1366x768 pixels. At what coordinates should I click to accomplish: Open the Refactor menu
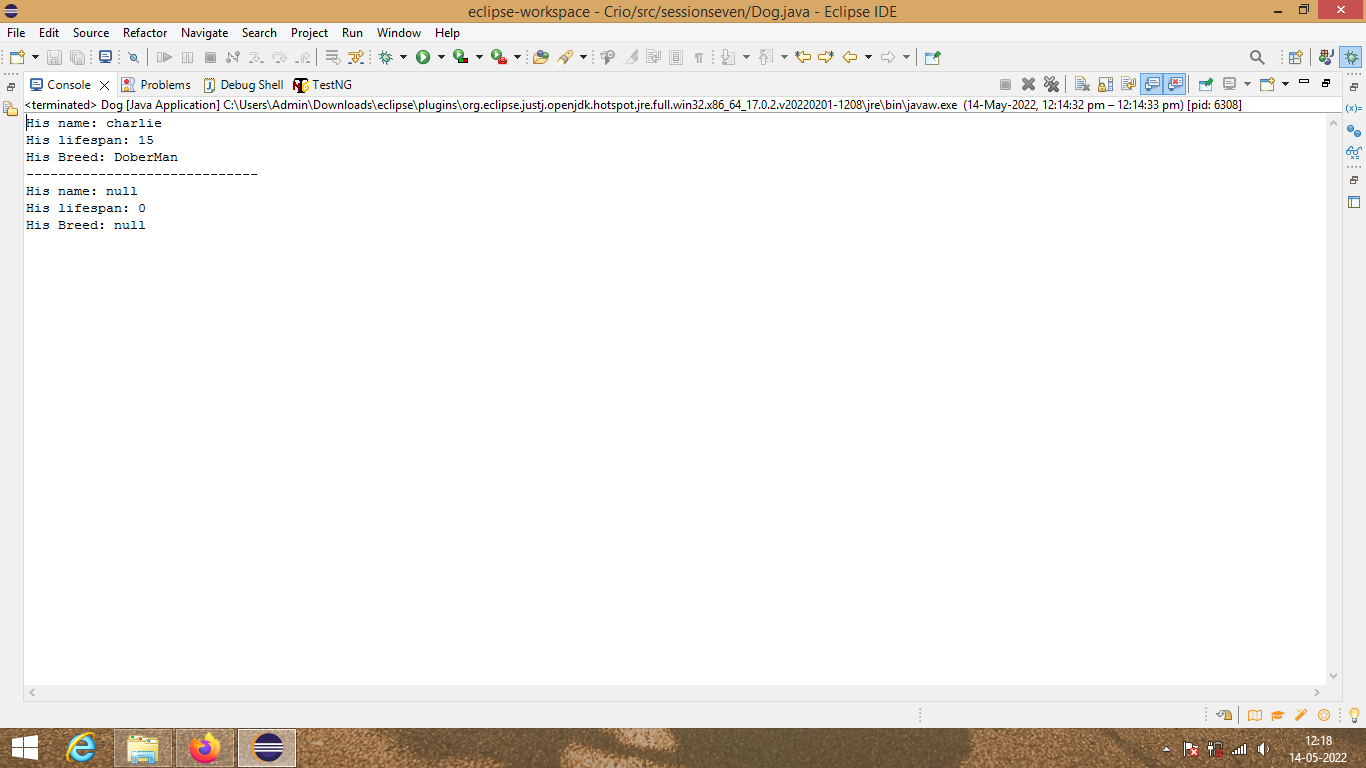point(145,33)
